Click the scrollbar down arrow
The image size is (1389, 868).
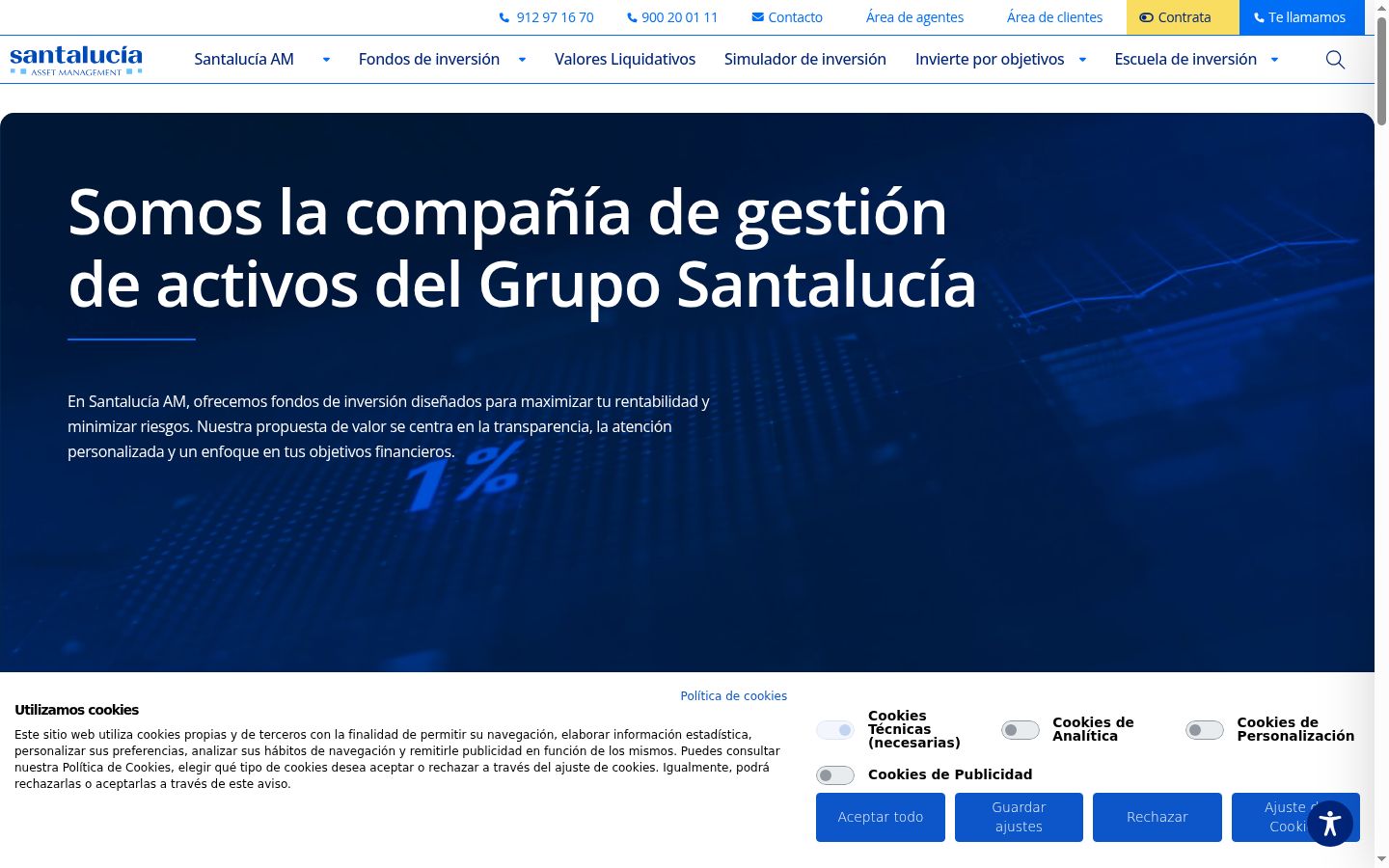(1381, 859)
